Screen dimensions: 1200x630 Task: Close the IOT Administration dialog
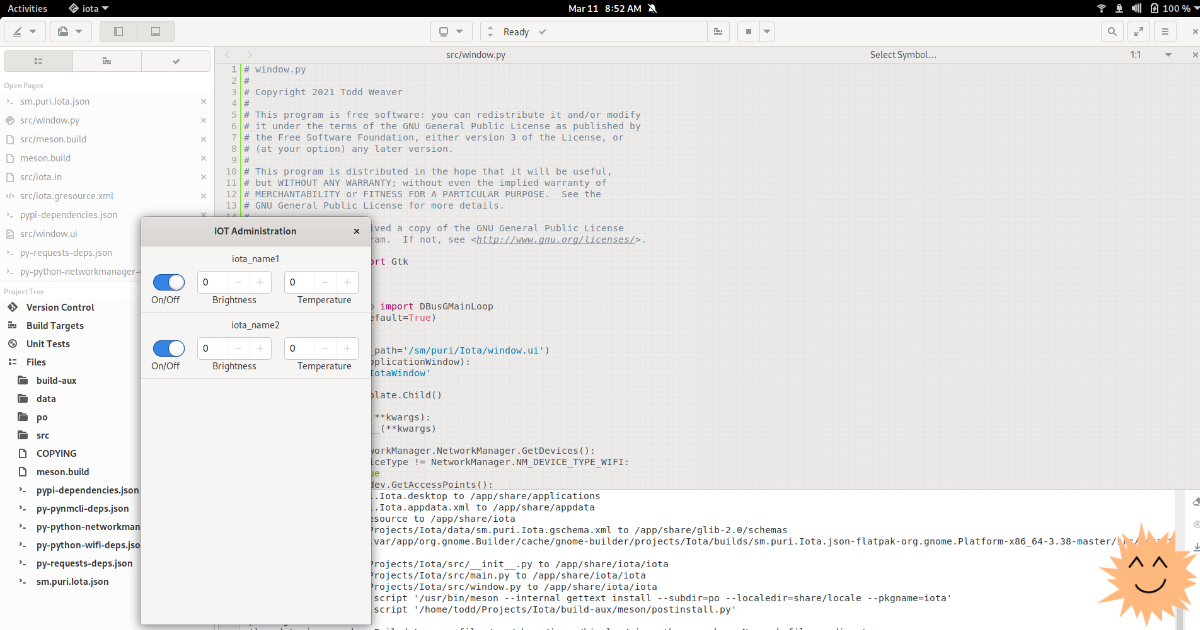[356, 231]
